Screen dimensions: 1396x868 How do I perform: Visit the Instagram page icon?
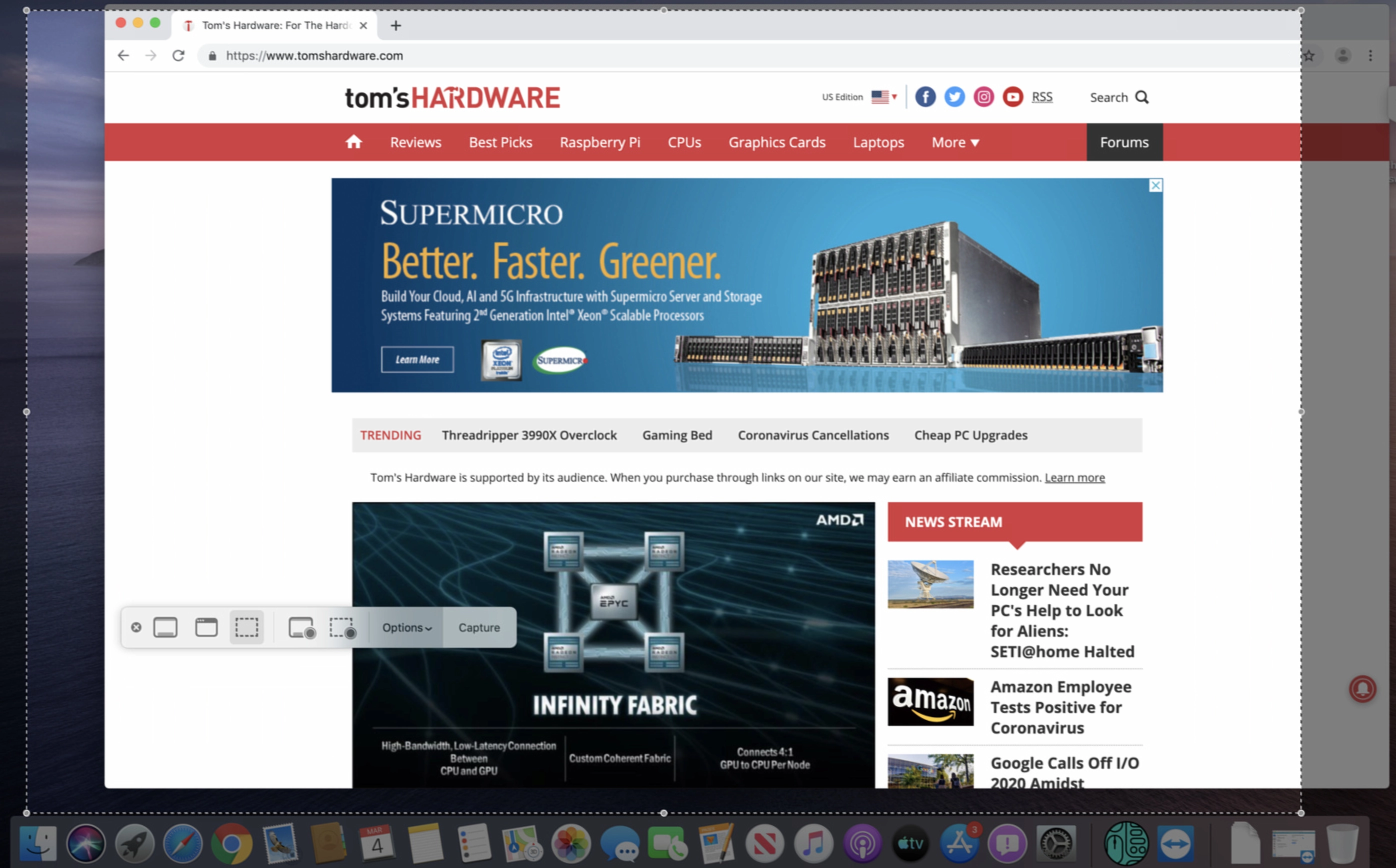(x=983, y=96)
